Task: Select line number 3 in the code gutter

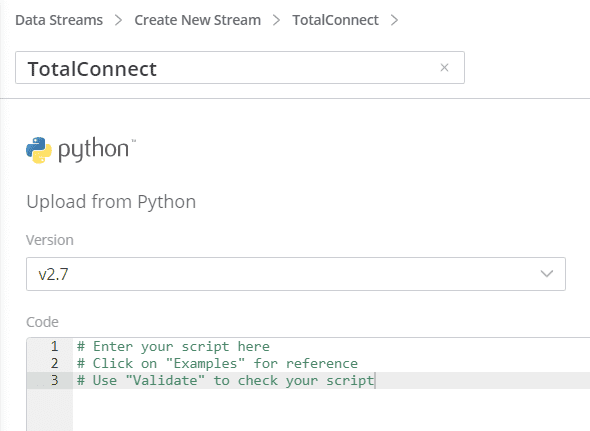Action: (55, 381)
